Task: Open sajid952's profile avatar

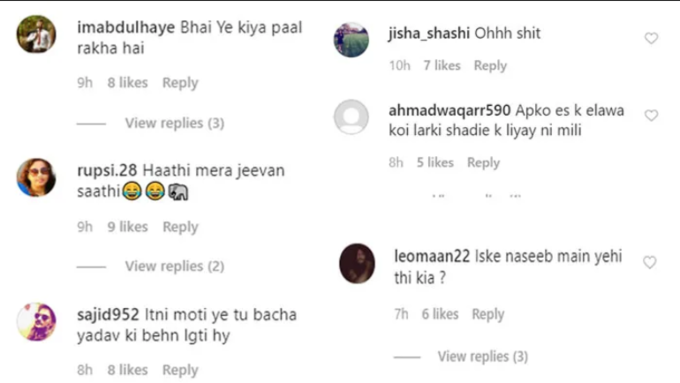Action: (x=36, y=321)
